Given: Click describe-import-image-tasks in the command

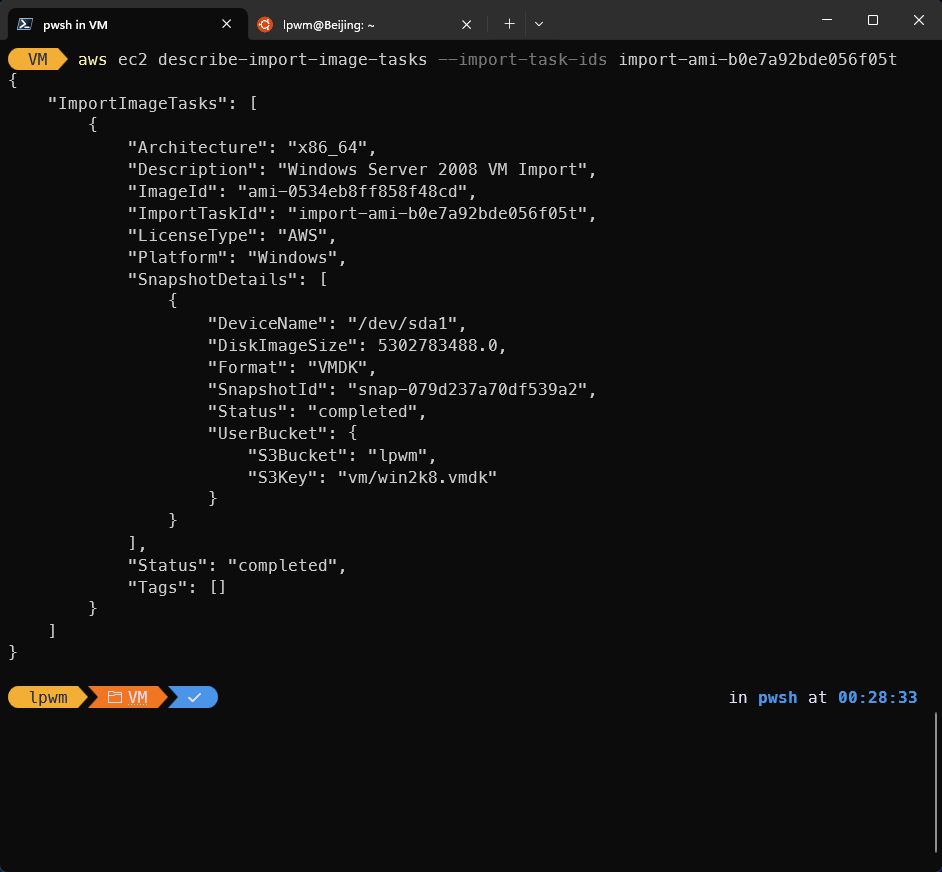Looking at the screenshot, I should pos(293,59).
